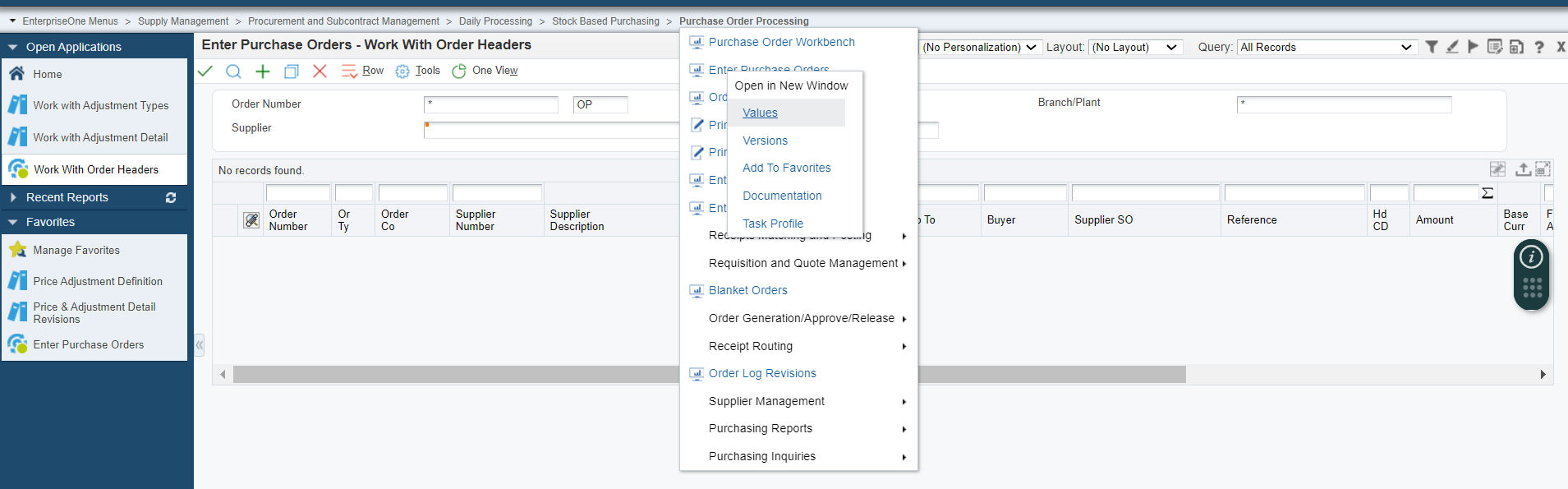Open the Layout dropdown

(x=1135, y=48)
